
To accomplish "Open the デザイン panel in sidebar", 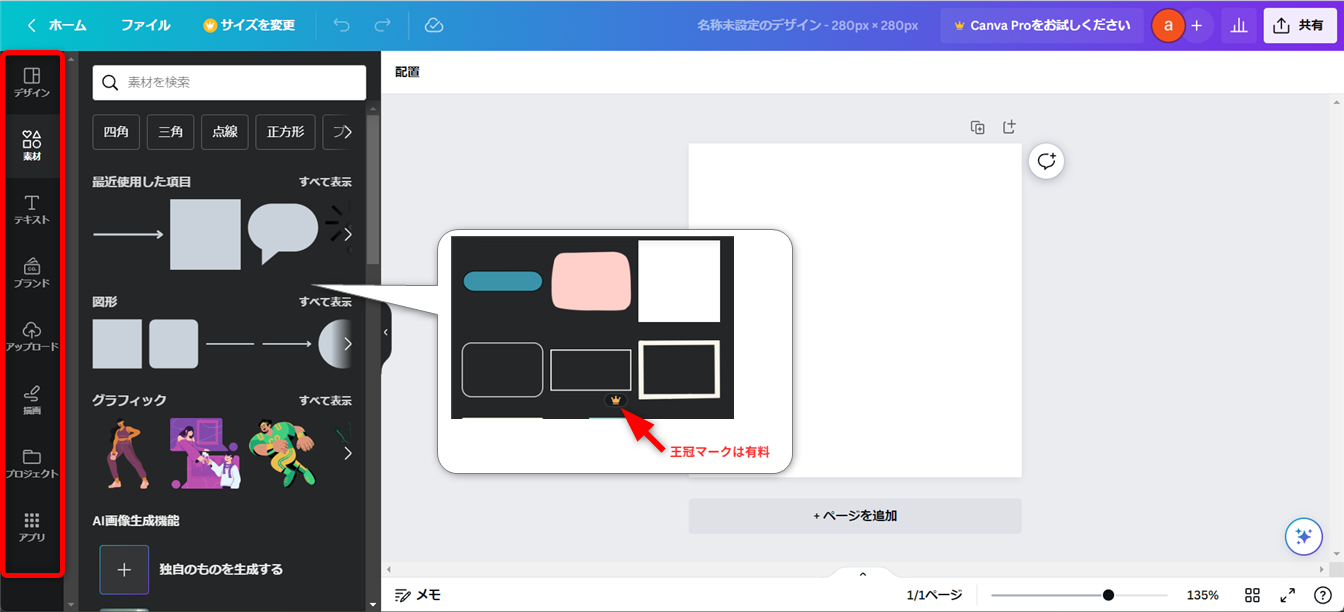I will coord(32,82).
